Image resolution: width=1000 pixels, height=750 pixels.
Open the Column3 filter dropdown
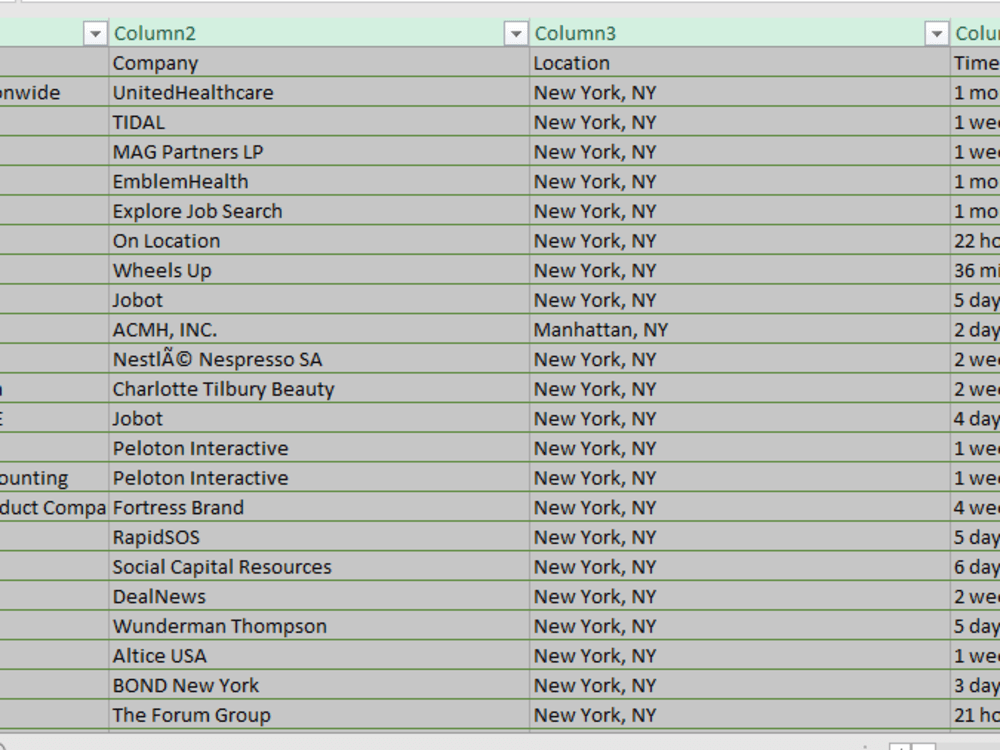(x=936, y=33)
